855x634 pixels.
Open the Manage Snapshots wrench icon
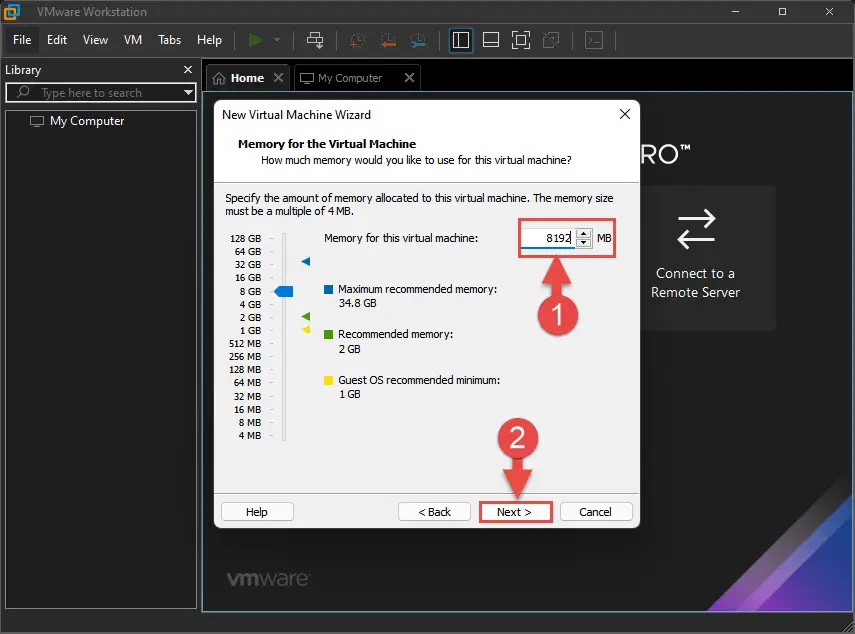[x=418, y=40]
